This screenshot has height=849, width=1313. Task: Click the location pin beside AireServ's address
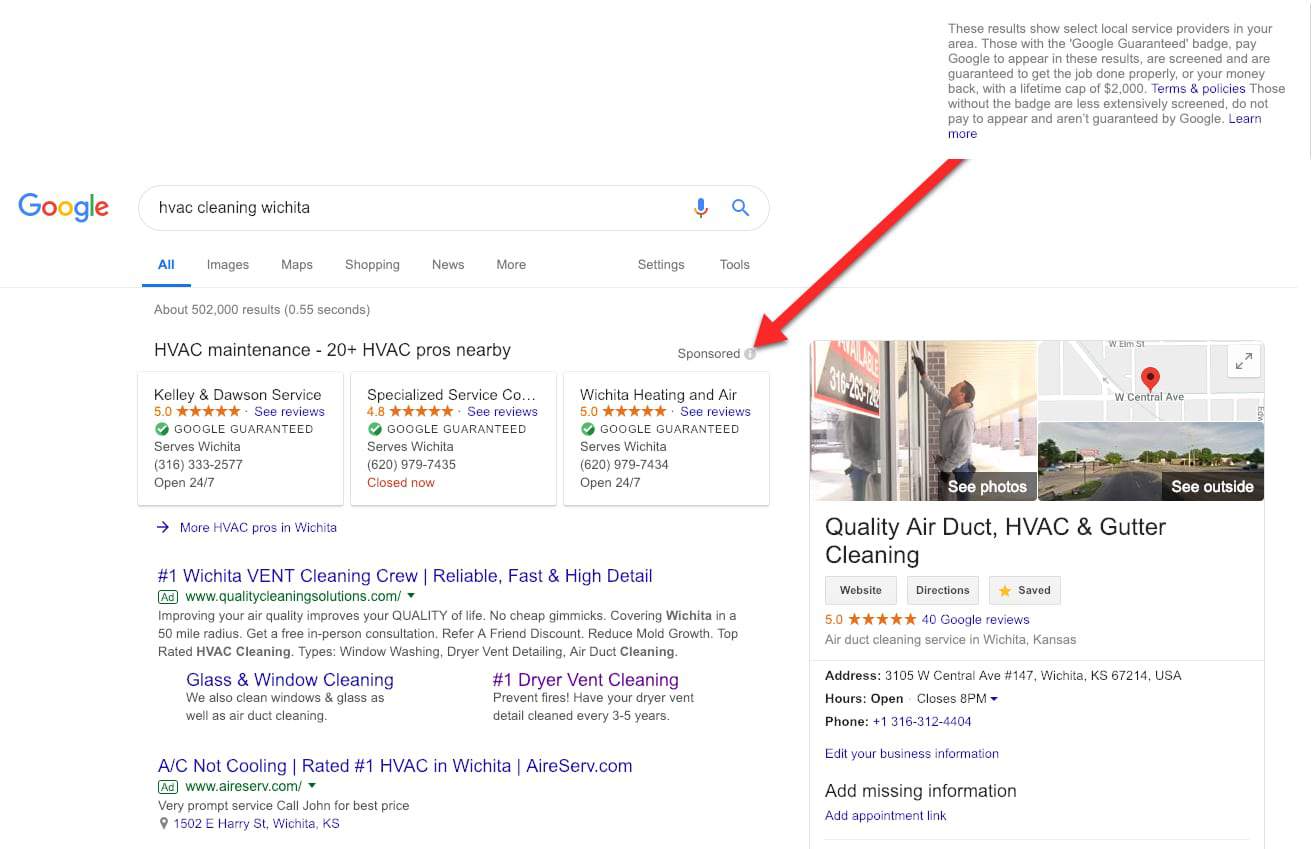click(x=163, y=823)
